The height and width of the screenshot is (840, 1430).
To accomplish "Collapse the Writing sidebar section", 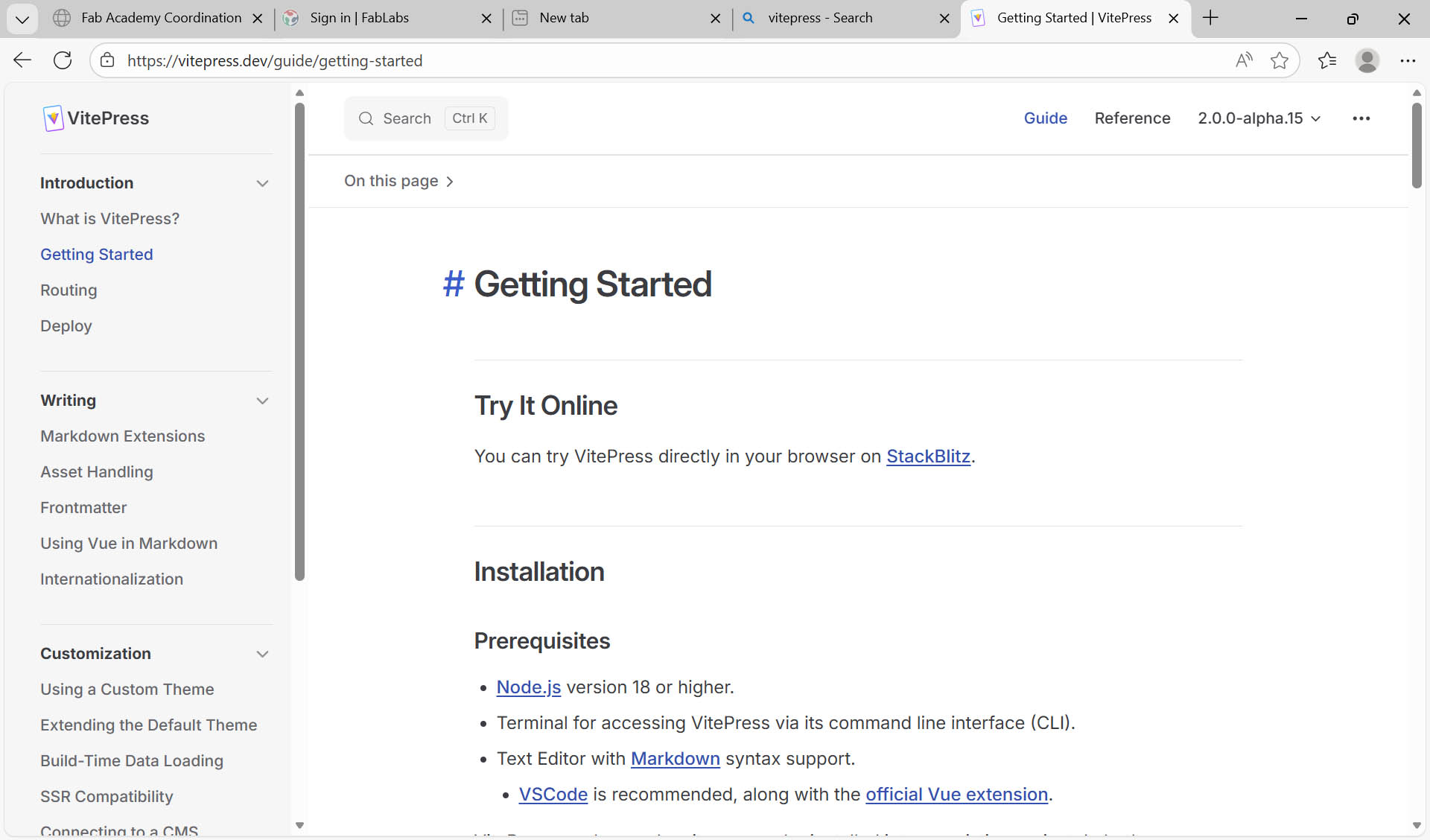I will point(262,401).
